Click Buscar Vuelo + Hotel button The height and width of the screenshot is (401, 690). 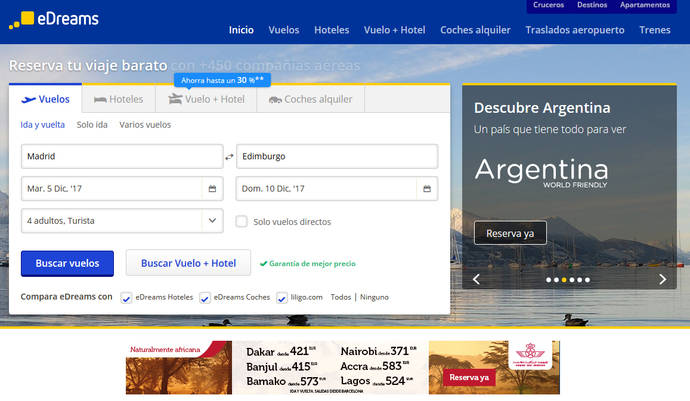click(x=188, y=263)
